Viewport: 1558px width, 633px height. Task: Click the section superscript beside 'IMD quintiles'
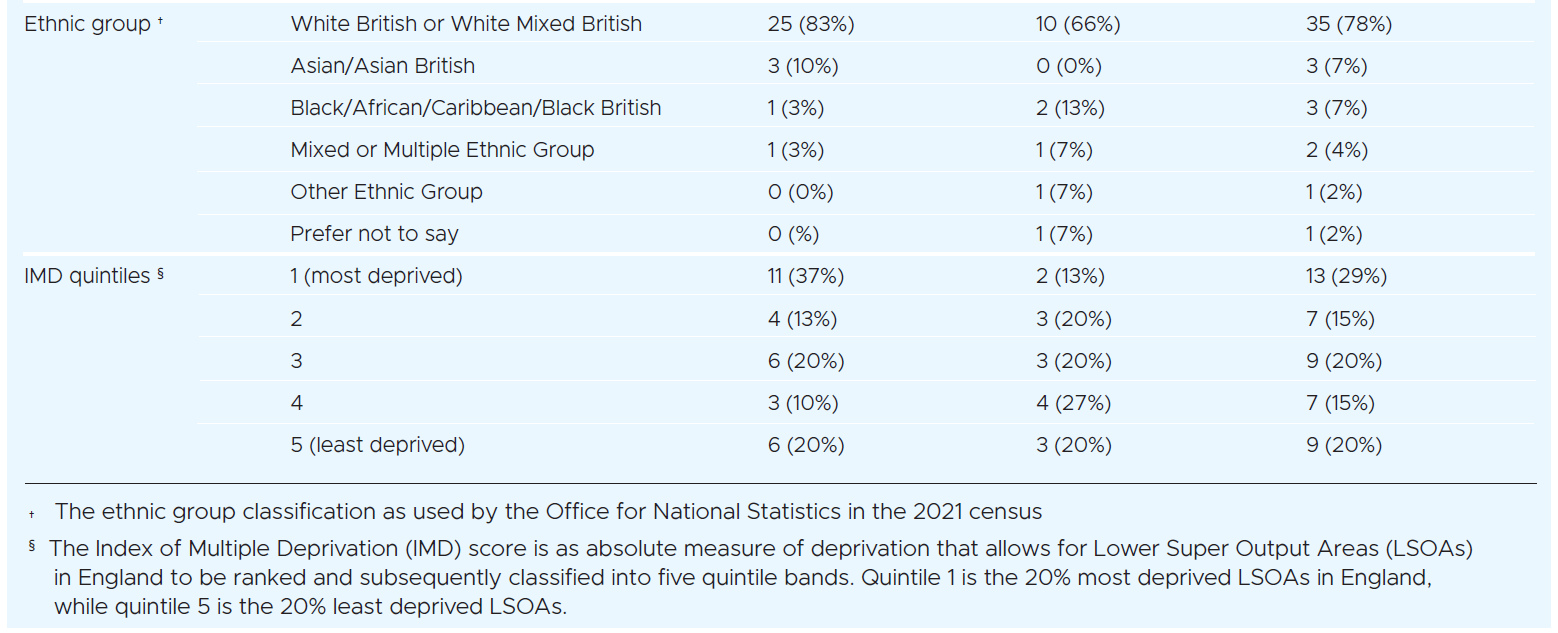click(x=160, y=273)
